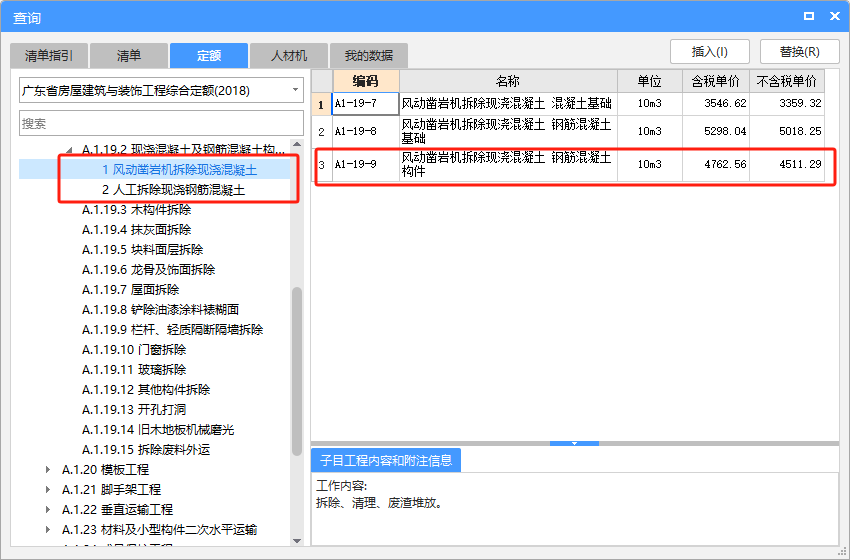Select the A.1.22 垂直运输工程 label

[118, 510]
